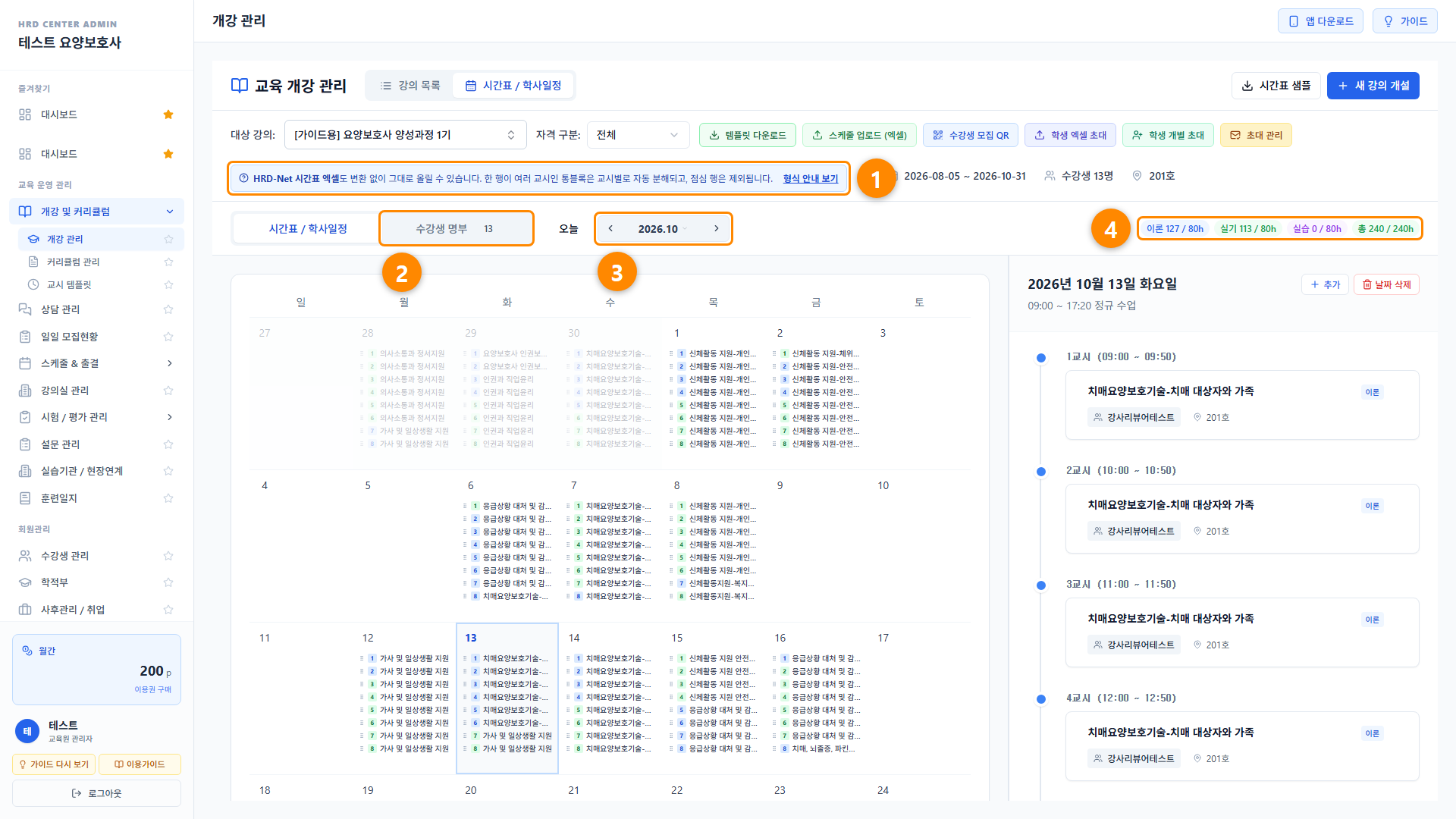
Task: Click the 오늘 button
Action: click(569, 228)
